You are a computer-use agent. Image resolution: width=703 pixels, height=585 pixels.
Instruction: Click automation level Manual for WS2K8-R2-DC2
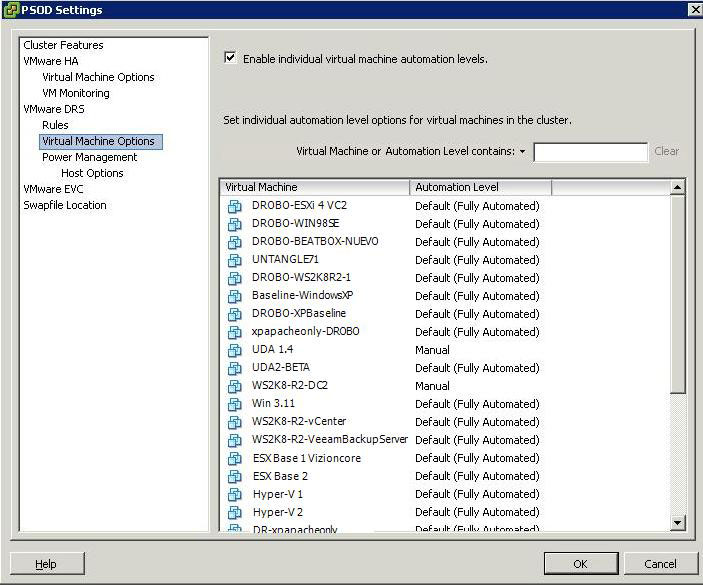pyautogui.click(x=432, y=386)
